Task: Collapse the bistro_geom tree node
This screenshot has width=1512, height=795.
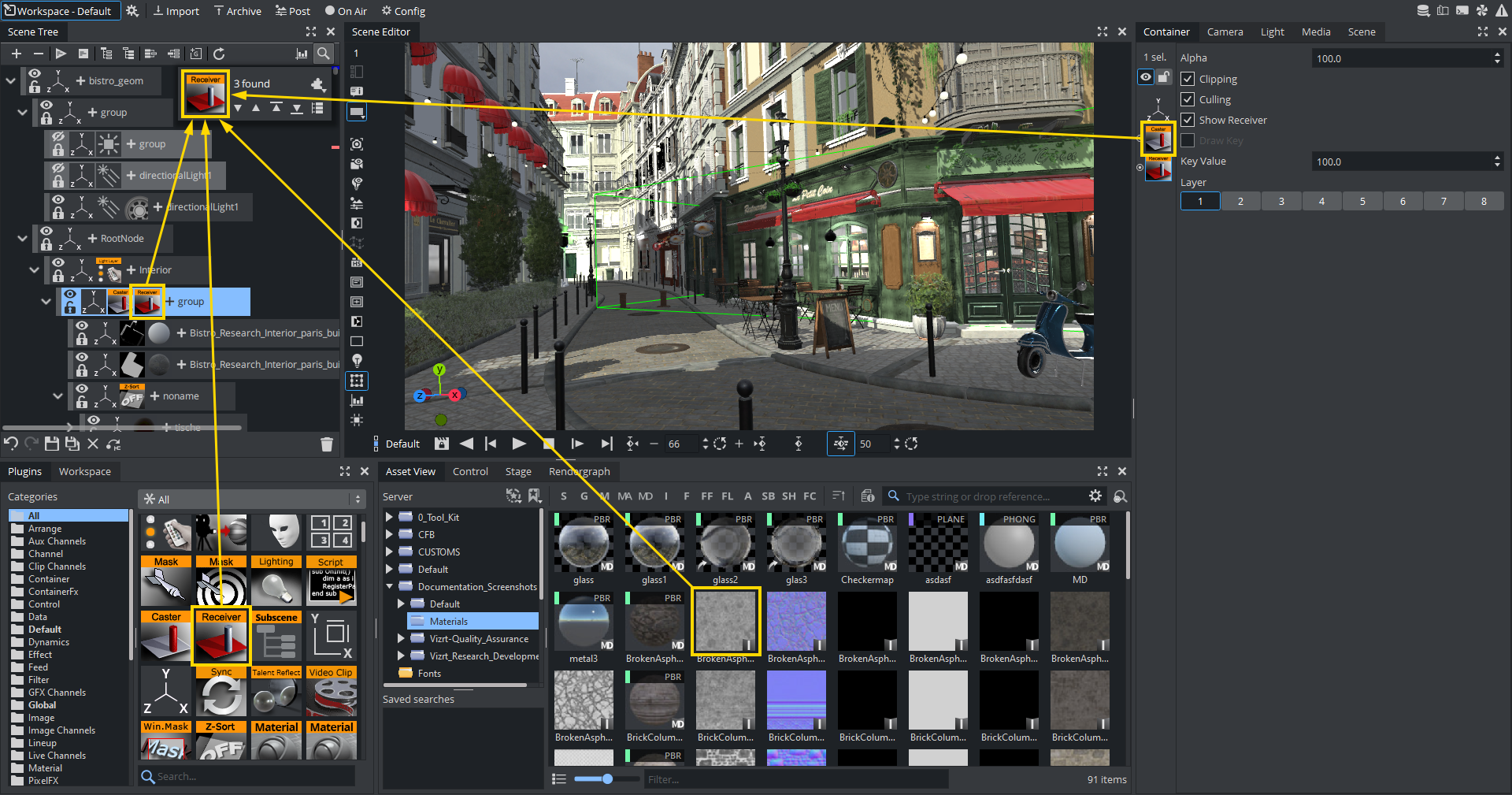Action: click(10, 80)
